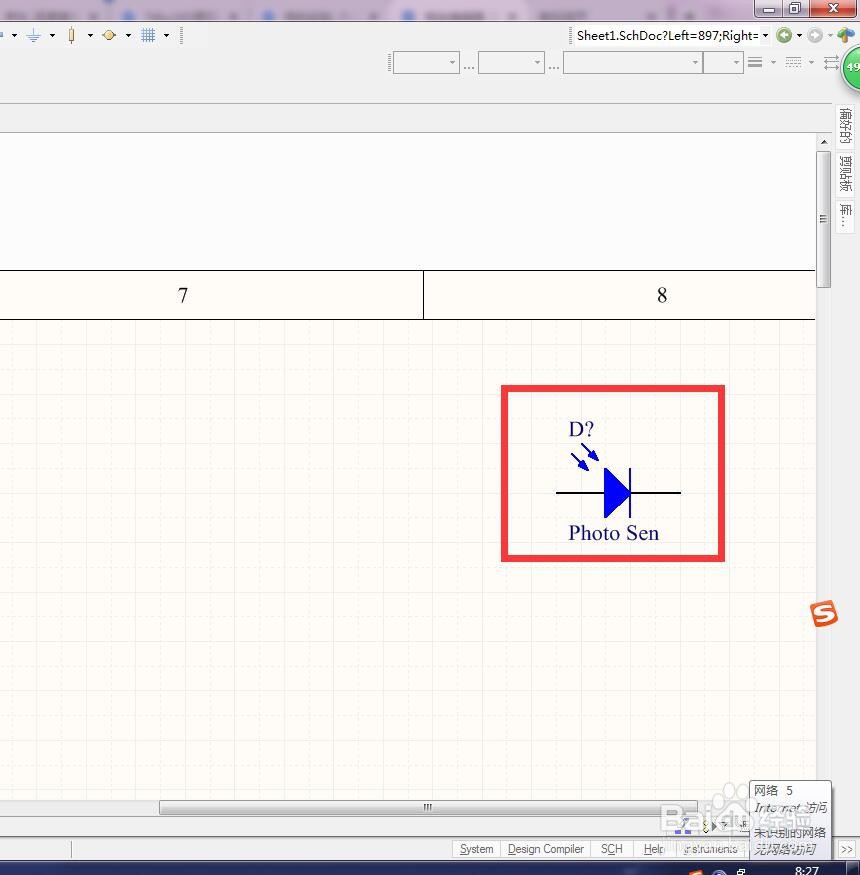Open the SCH panel button

(x=611, y=849)
